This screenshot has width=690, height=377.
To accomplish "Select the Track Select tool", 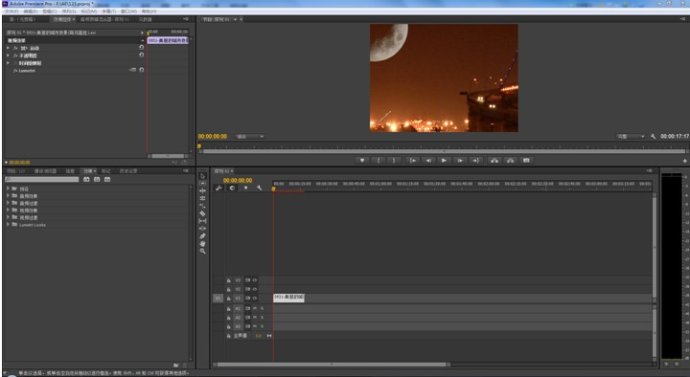I will pyautogui.click(x=202, y=183).
